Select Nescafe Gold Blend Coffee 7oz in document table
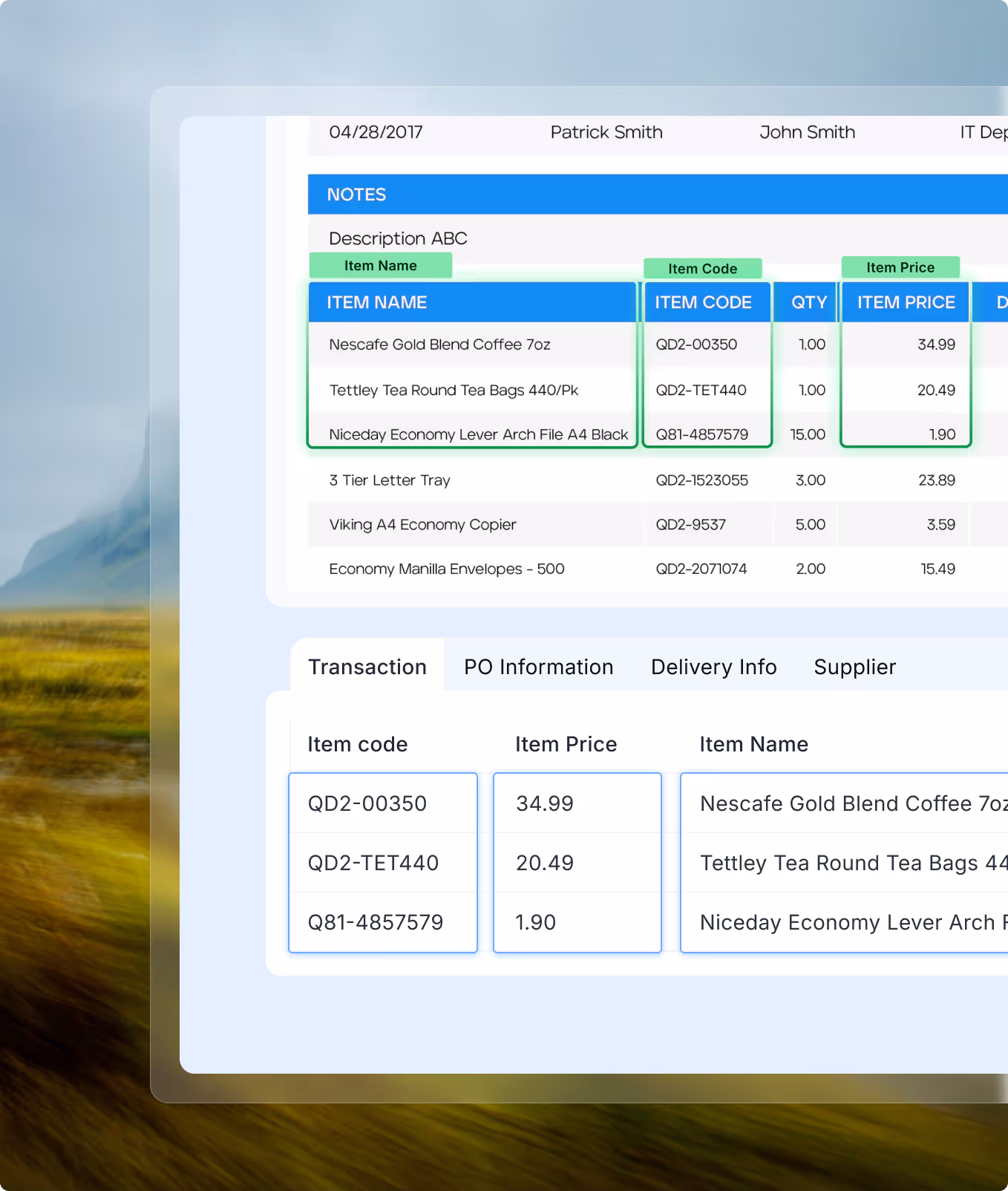The width and height of the screenshot is (1008, 1191). pyautogui.click(x=439, y=345)
